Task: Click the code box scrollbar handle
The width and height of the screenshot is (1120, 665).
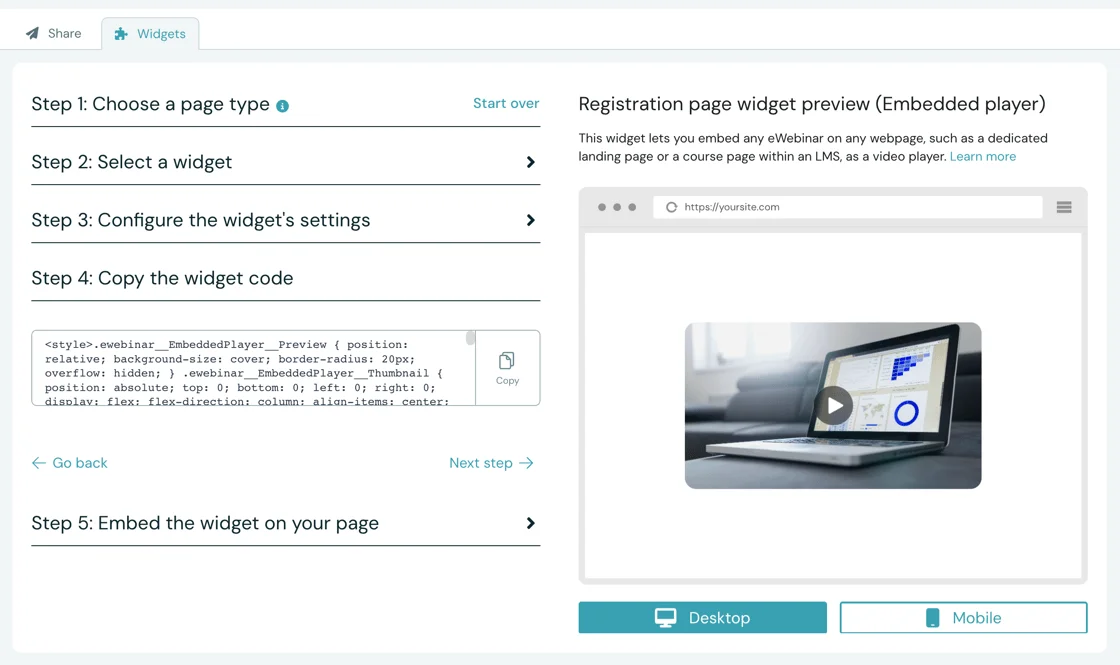Action: (x=470, y=339)
